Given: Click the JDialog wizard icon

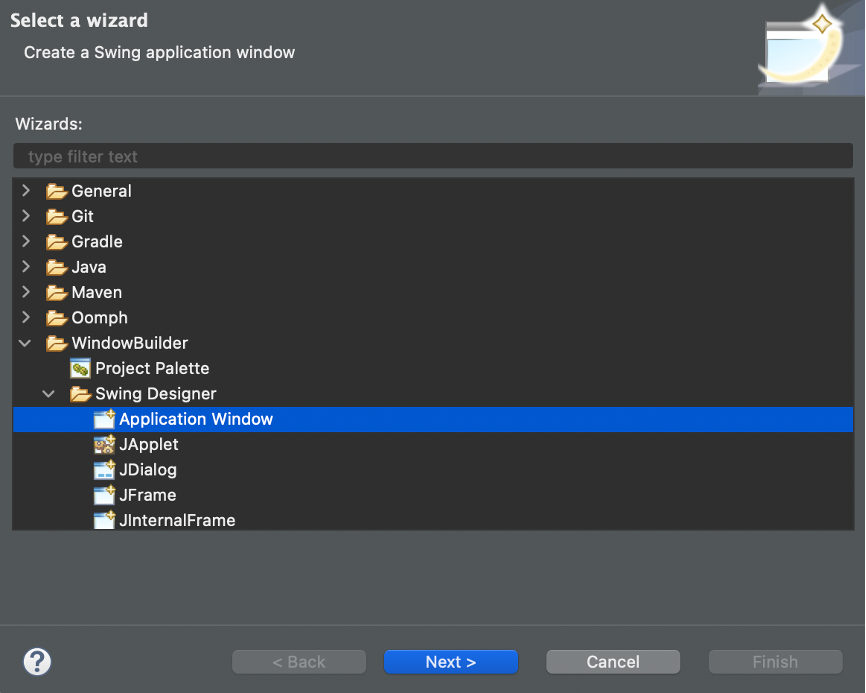Looking at the screenshot, I should pos(104,470).
